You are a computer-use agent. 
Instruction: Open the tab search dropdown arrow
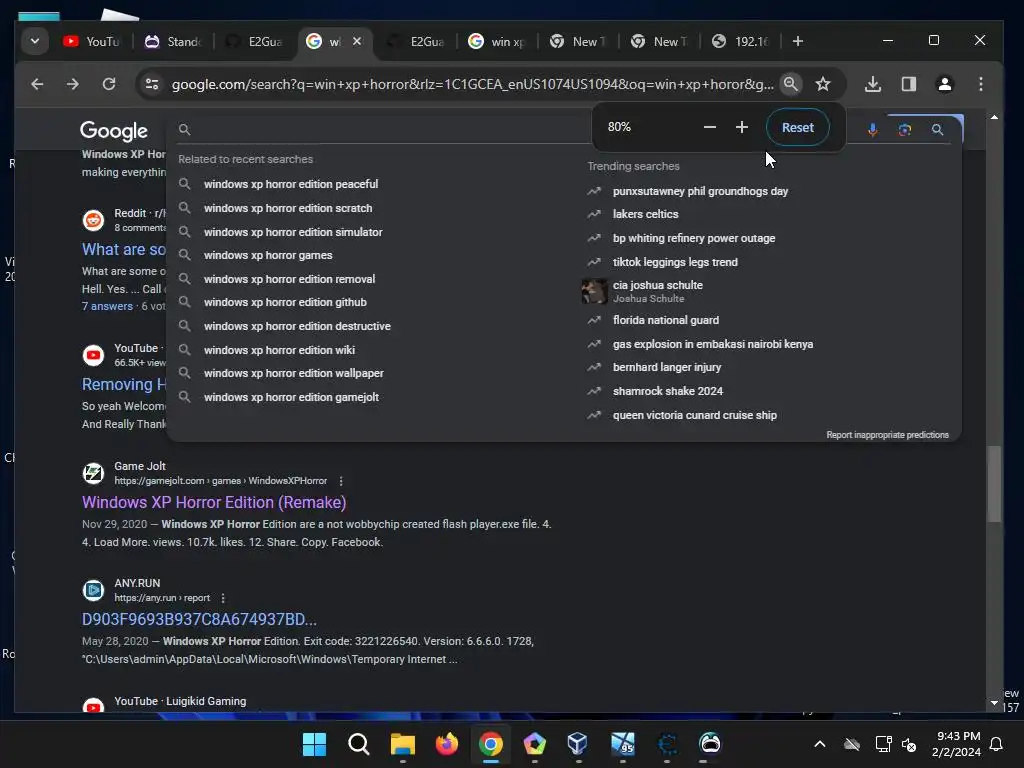(x=35, y=41)
